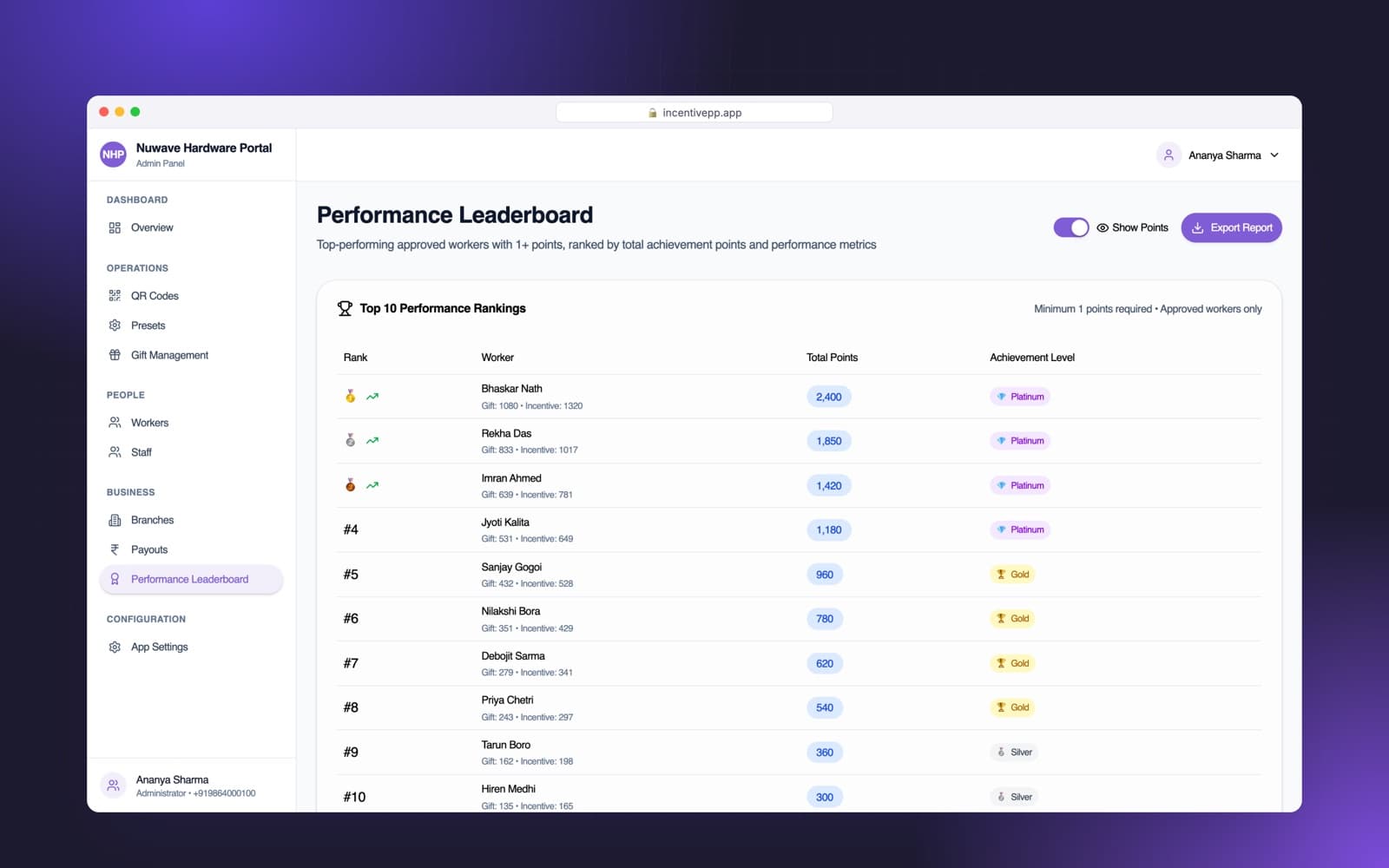
Task: Click the 2,400 points badge
Action: [829, 397]
